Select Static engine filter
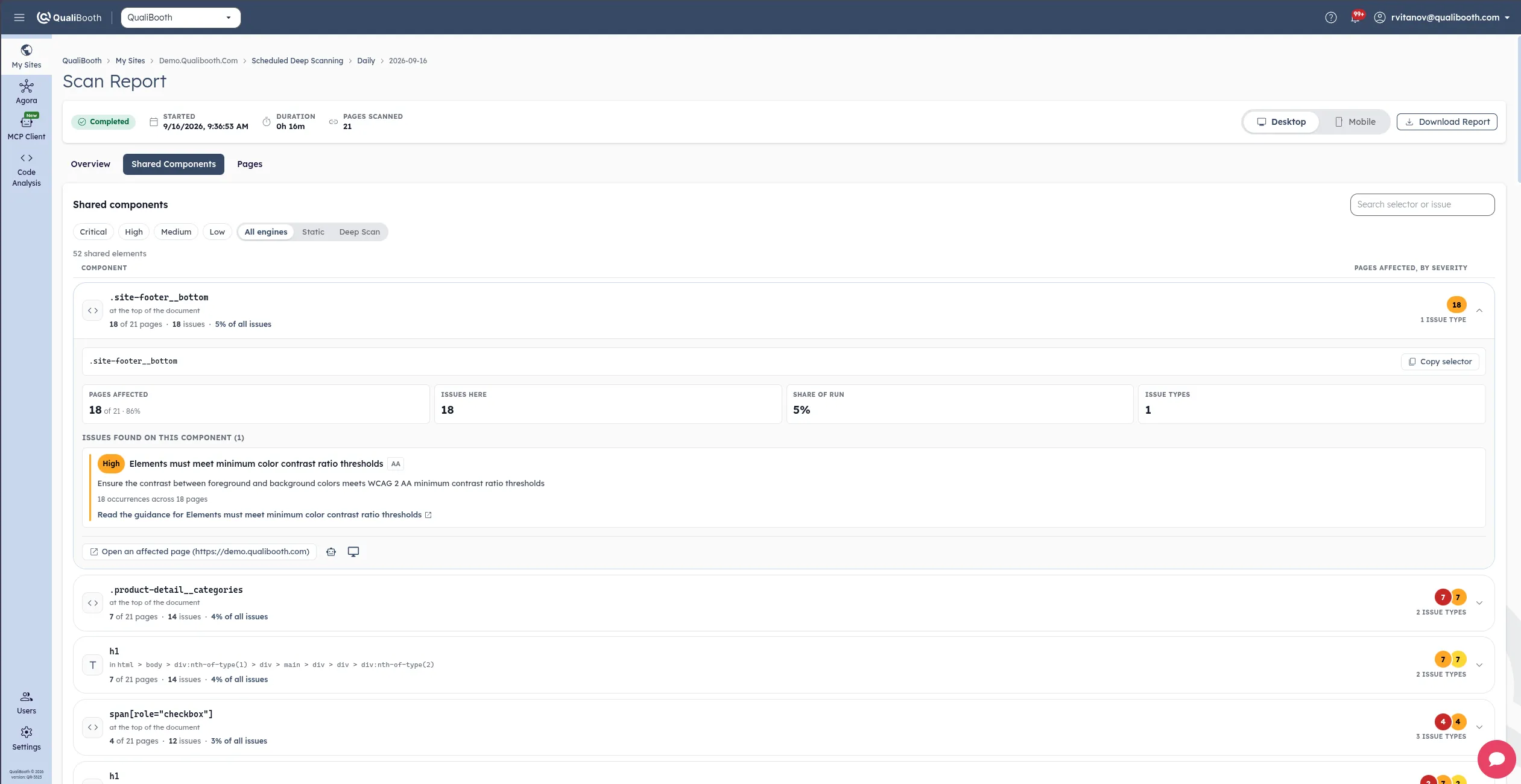Viewport: 1521px width, 784px height. (x=313, y=232)
